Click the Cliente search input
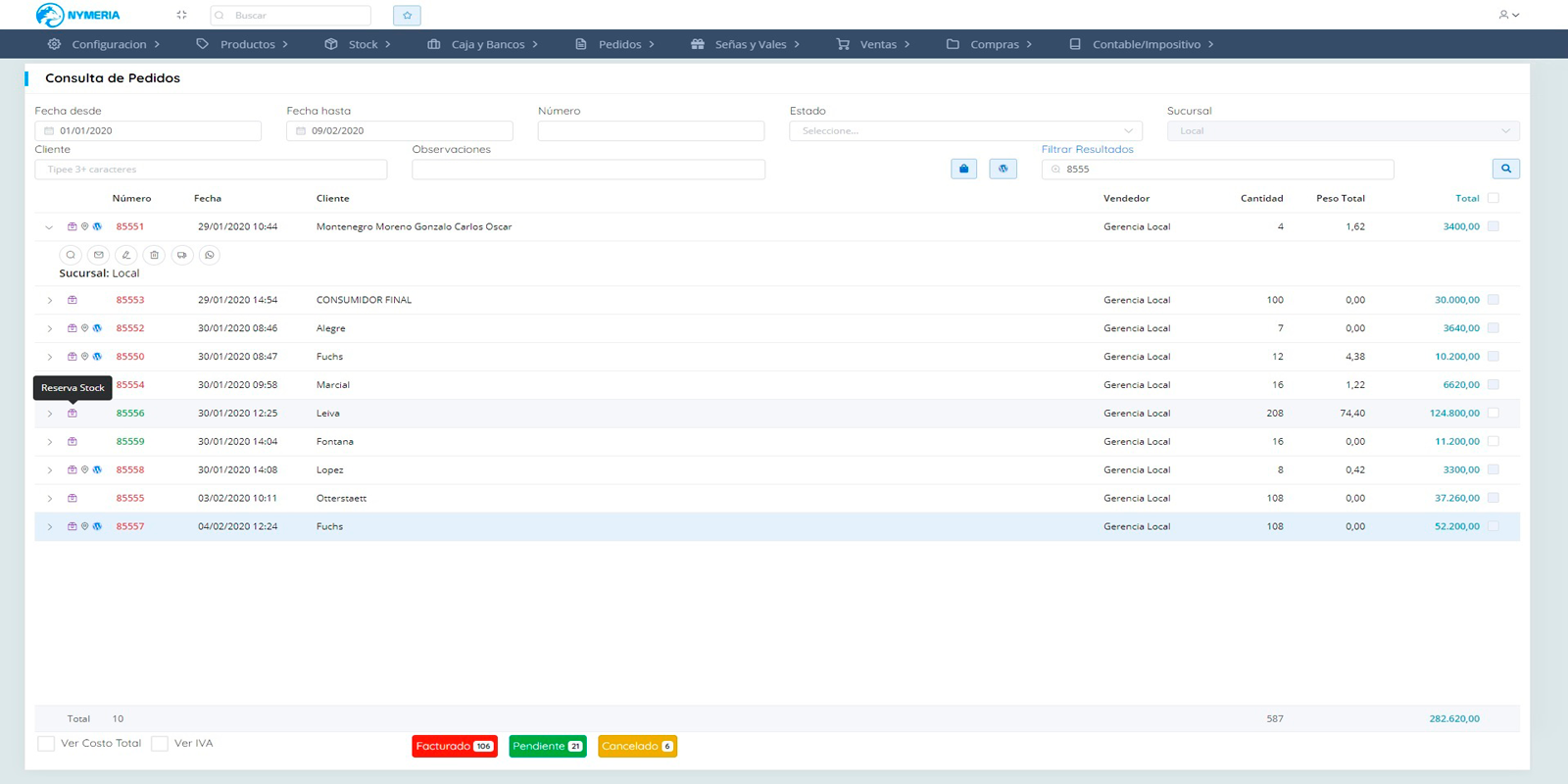Image resolution: width=1568 pixels, height=784 pixels. (211, 170)
